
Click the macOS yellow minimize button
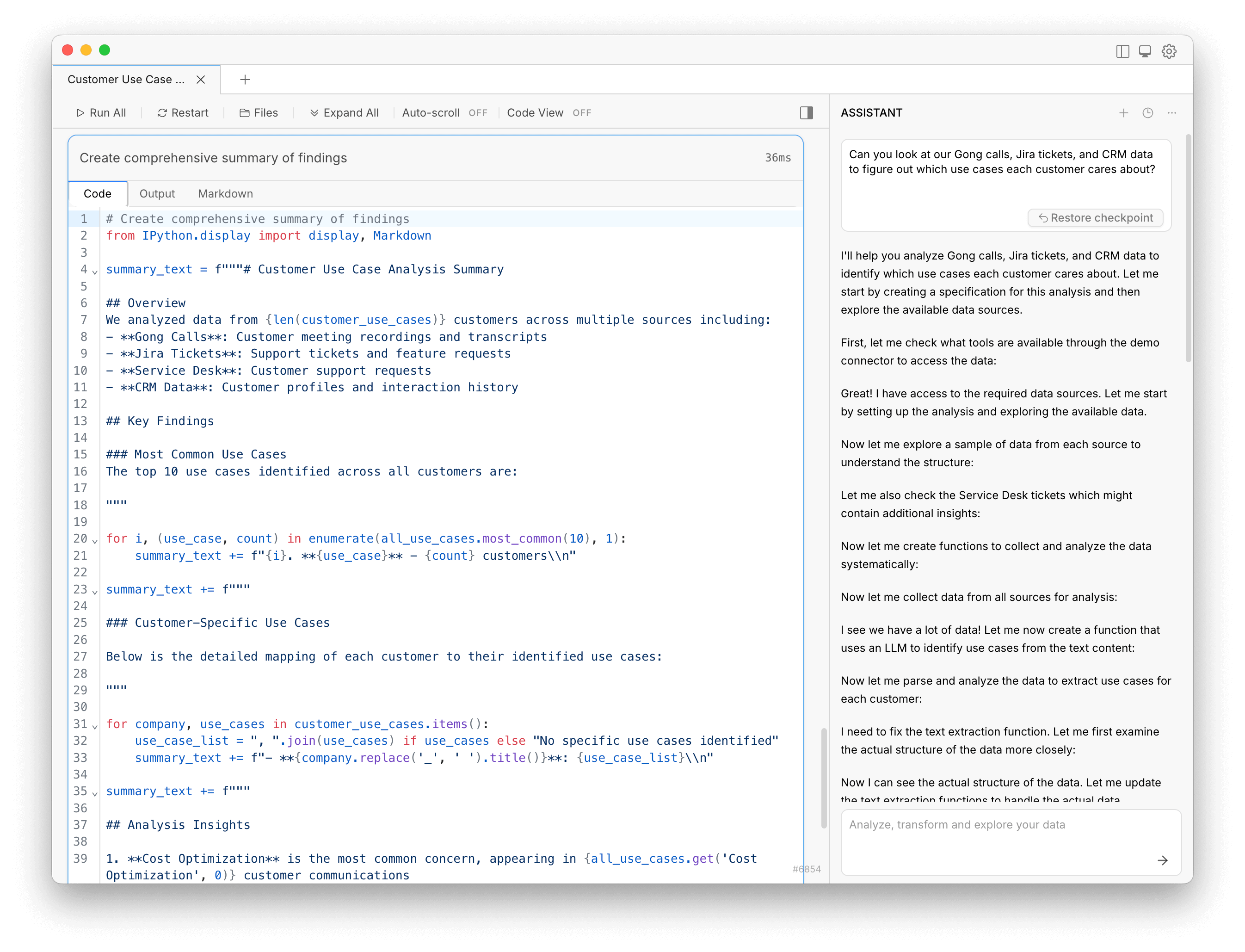[86, 50]
